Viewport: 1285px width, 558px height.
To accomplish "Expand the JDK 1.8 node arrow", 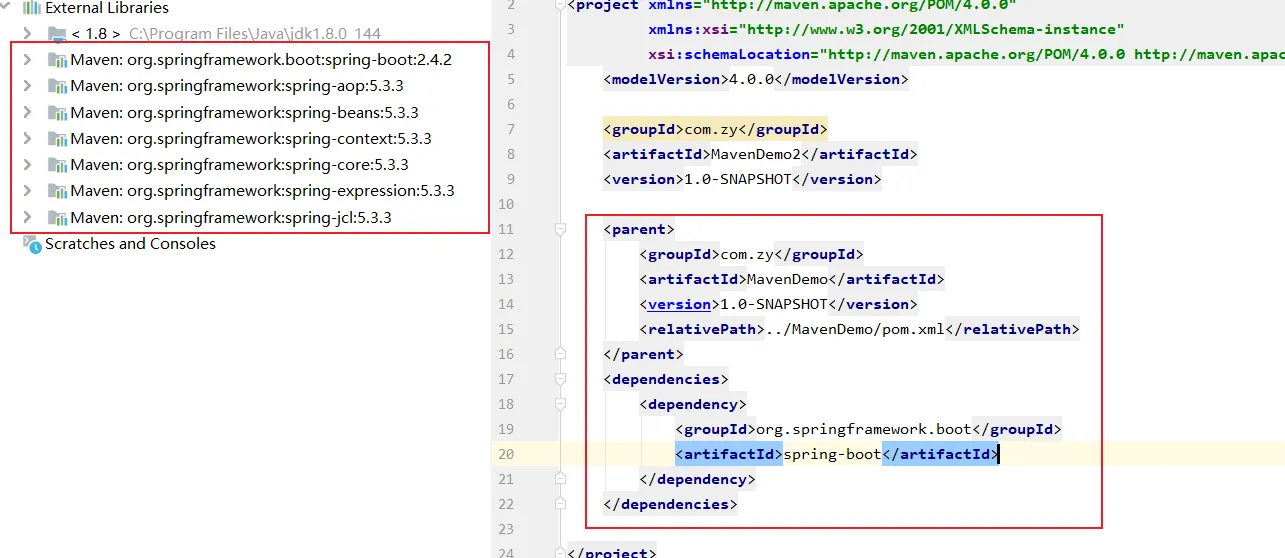I will 28,34.
